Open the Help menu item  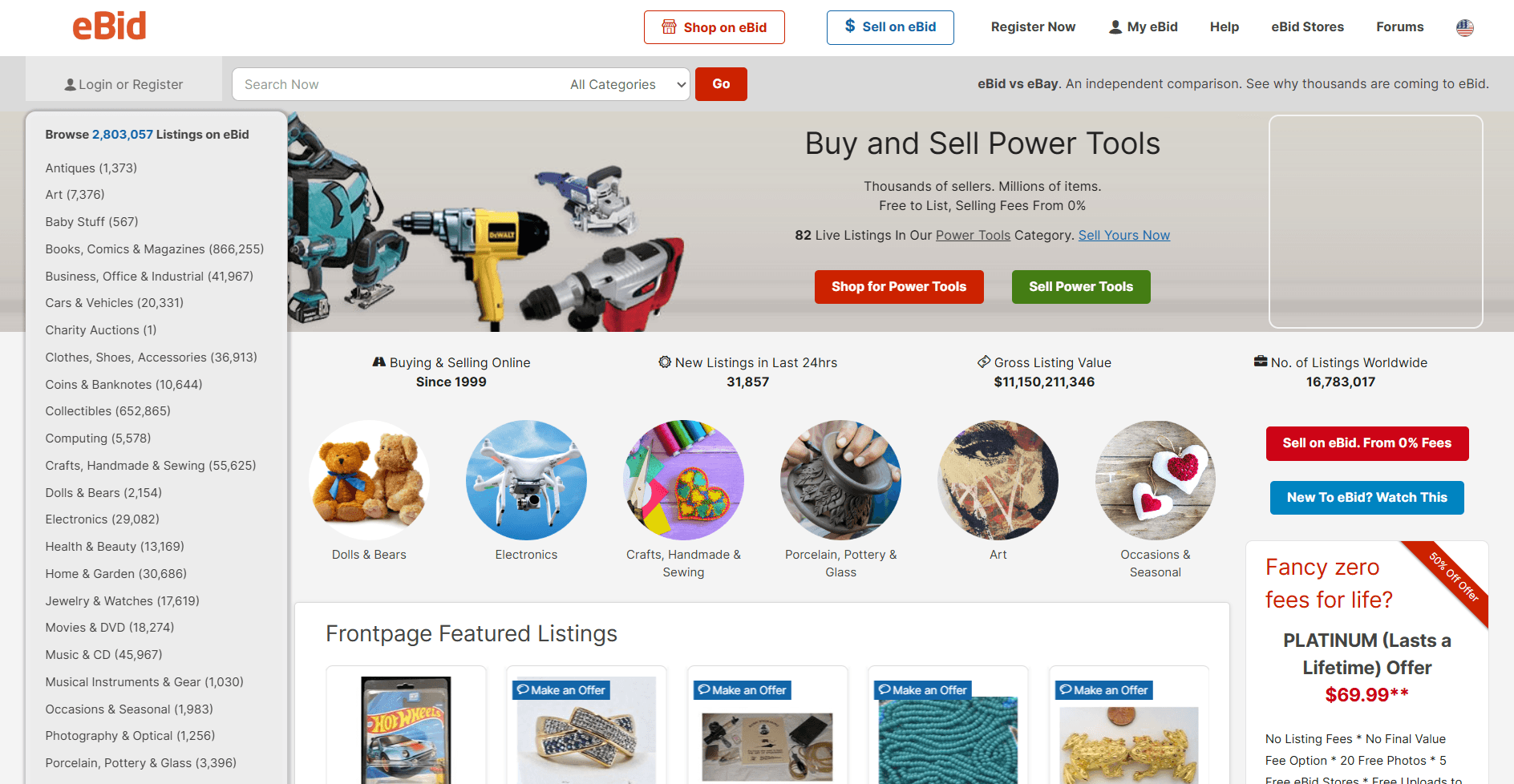pos(1225,27)
